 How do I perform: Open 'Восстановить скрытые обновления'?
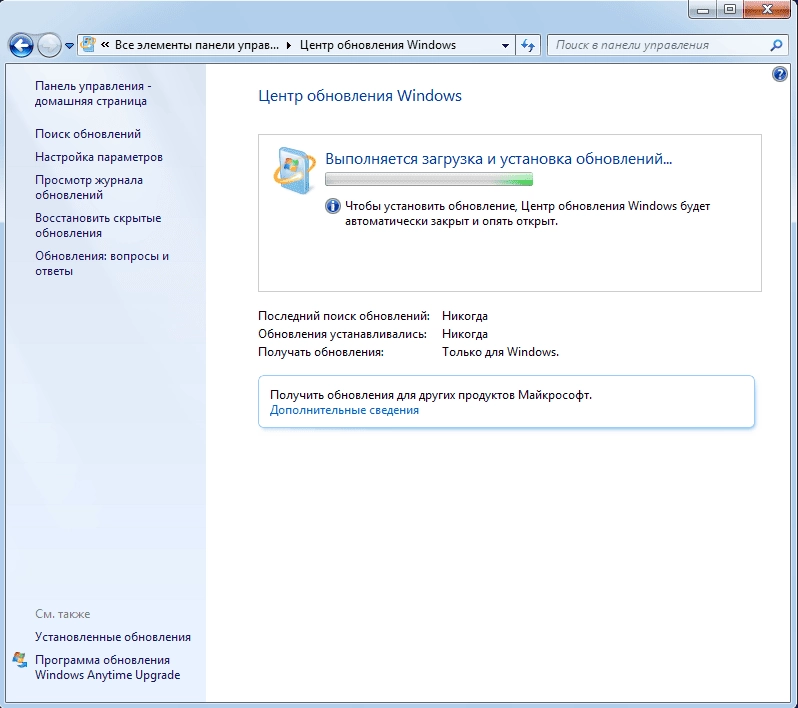coord(98,225)
